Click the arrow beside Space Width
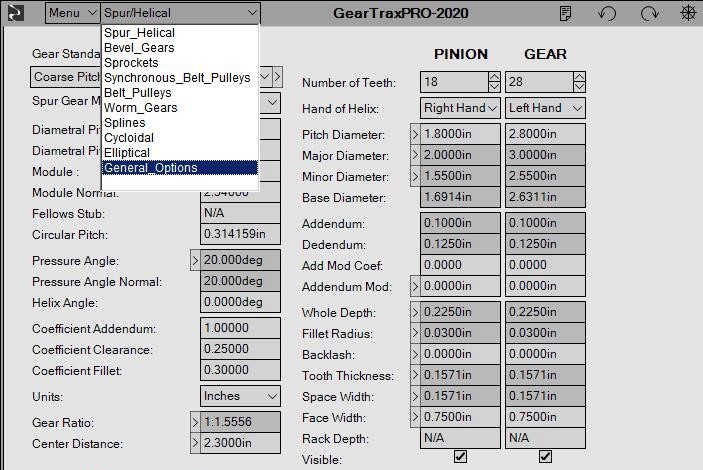 [415, 396]
